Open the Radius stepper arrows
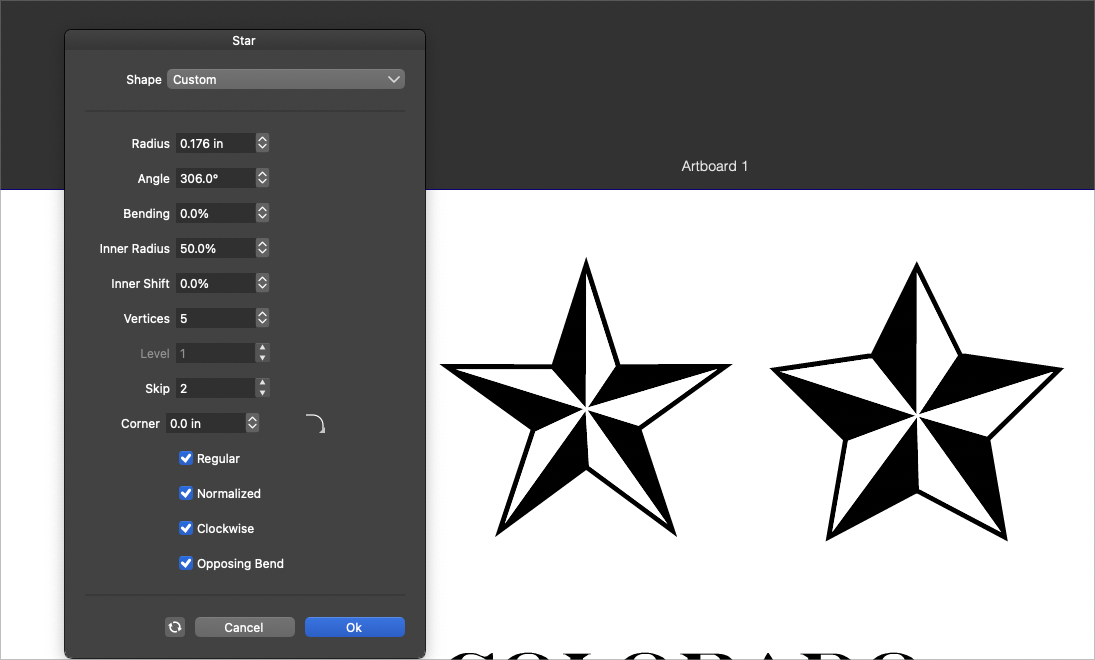The image size is (1095, 660). click(x=262, y=144)
